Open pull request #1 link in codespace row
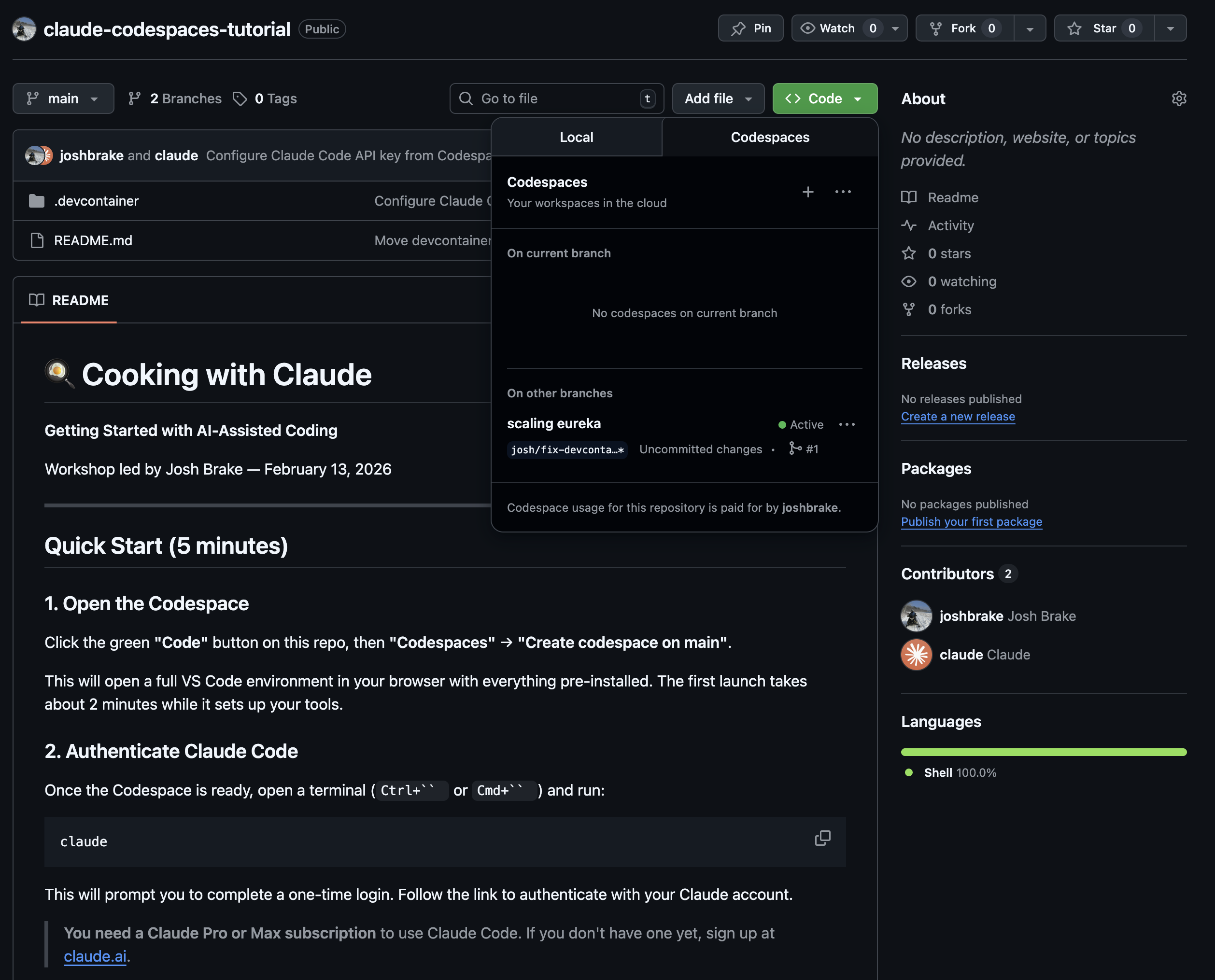Screen dimensions: 1215x980 pyautogui.click(x=804, y=449)
